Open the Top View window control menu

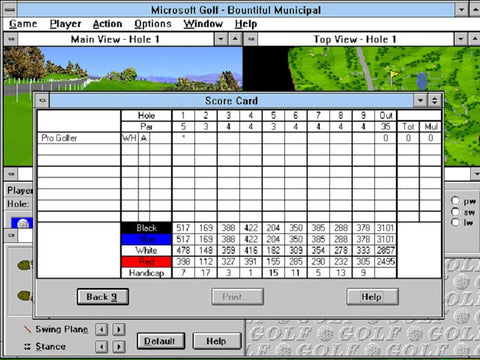pos(251,39)
